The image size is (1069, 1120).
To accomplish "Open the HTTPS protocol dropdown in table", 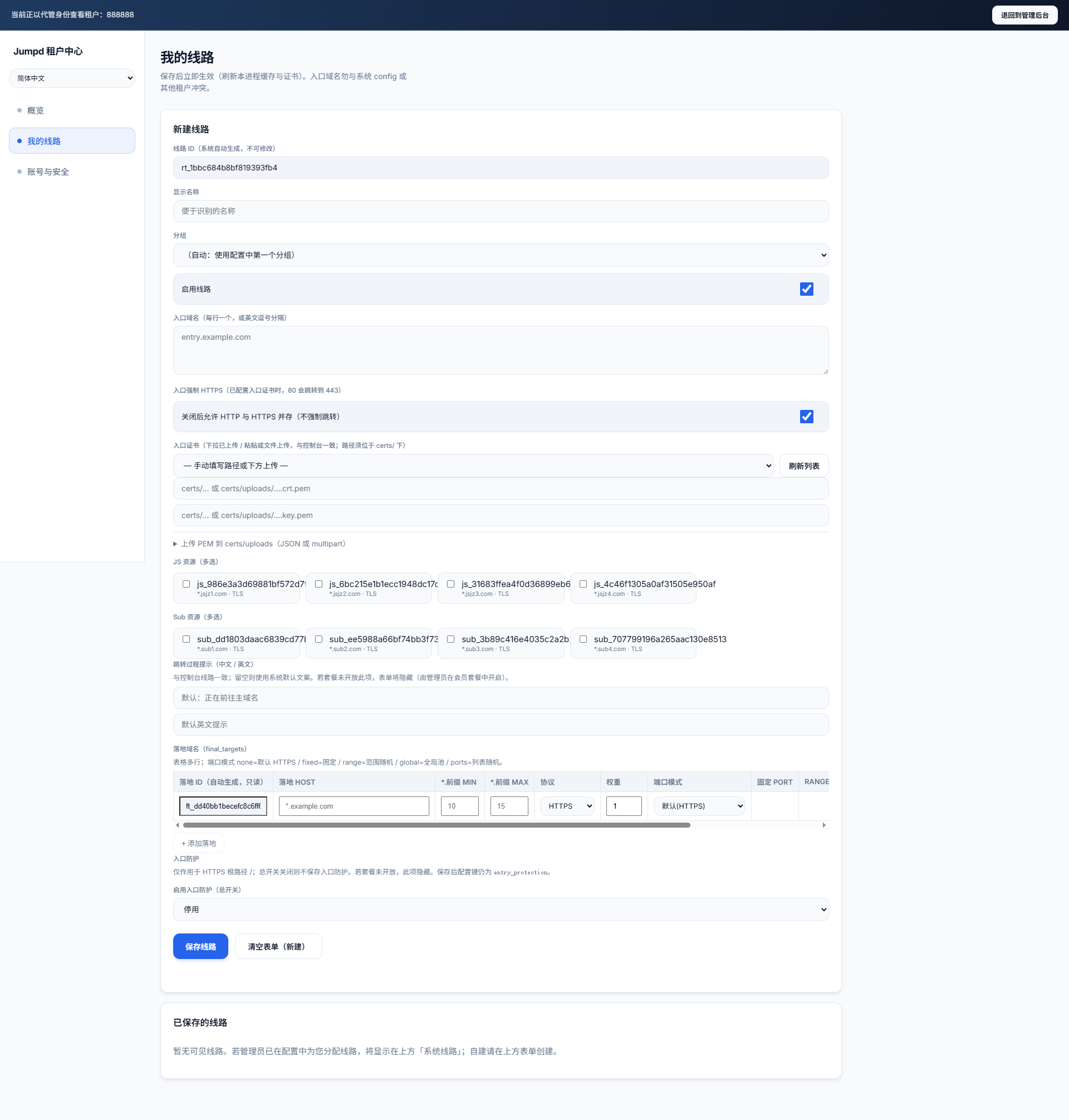I will (x=567, y=806).
